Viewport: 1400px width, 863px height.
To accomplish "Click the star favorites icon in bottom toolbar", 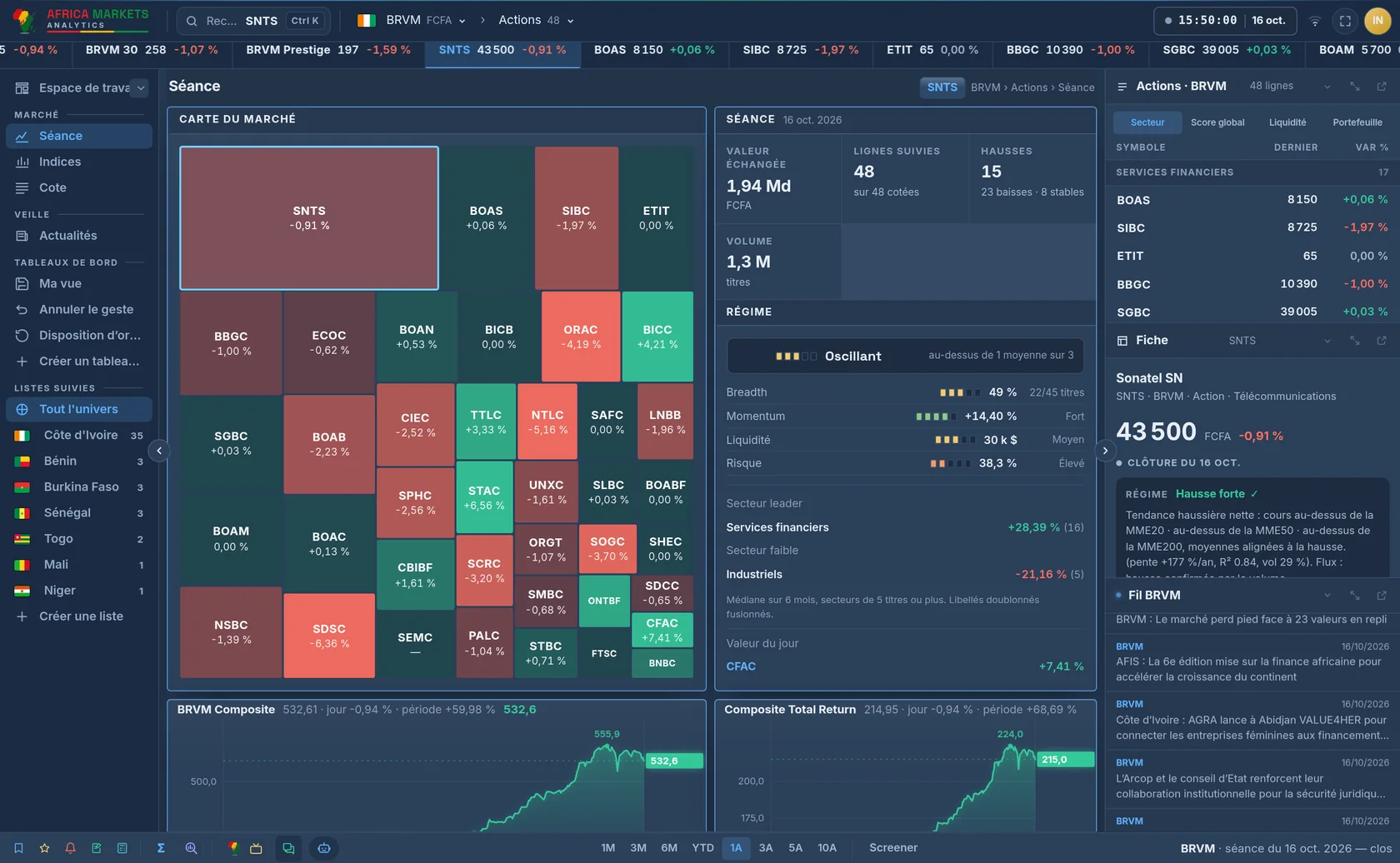I will click(44, 848).
